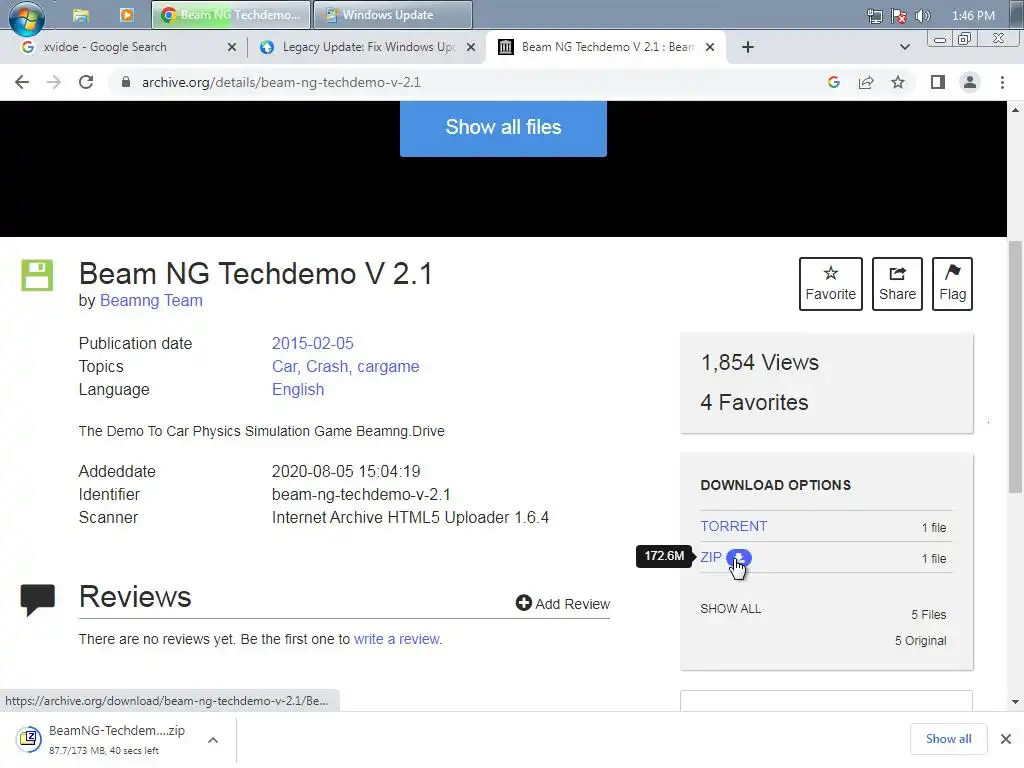This screenshot has height=768, width=1024.
Task: Open Windows Explorer from the taskbar
Action: (x=80, y=15)
